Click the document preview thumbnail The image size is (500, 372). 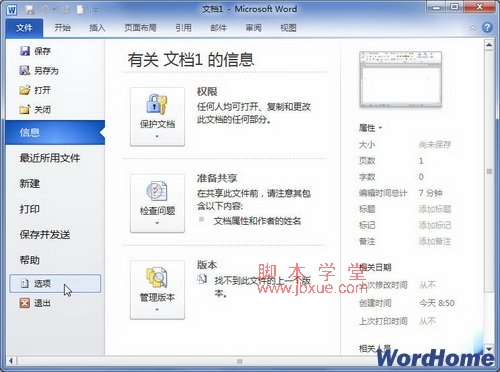pos(400,79)
